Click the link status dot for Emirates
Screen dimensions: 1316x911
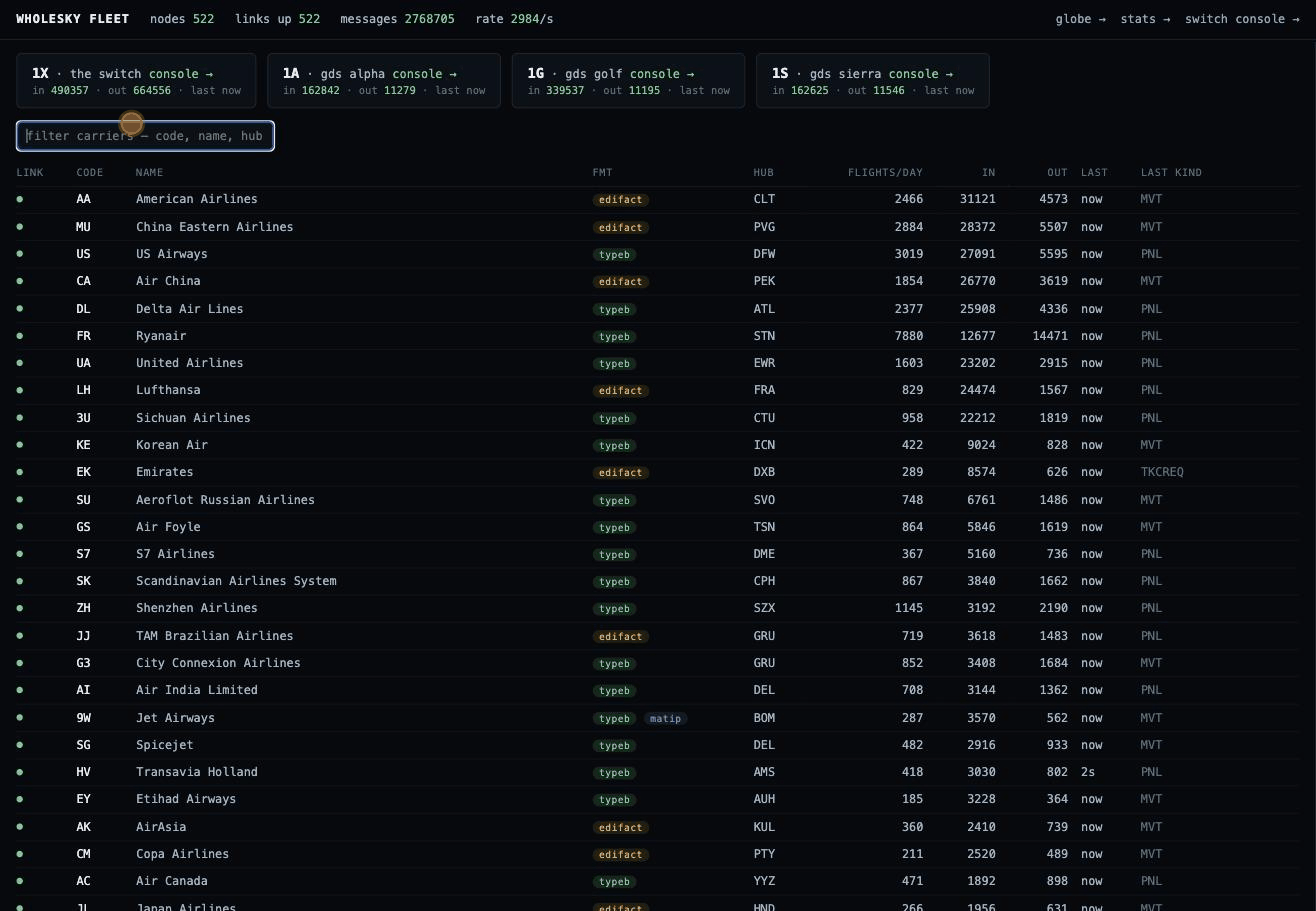20,472
